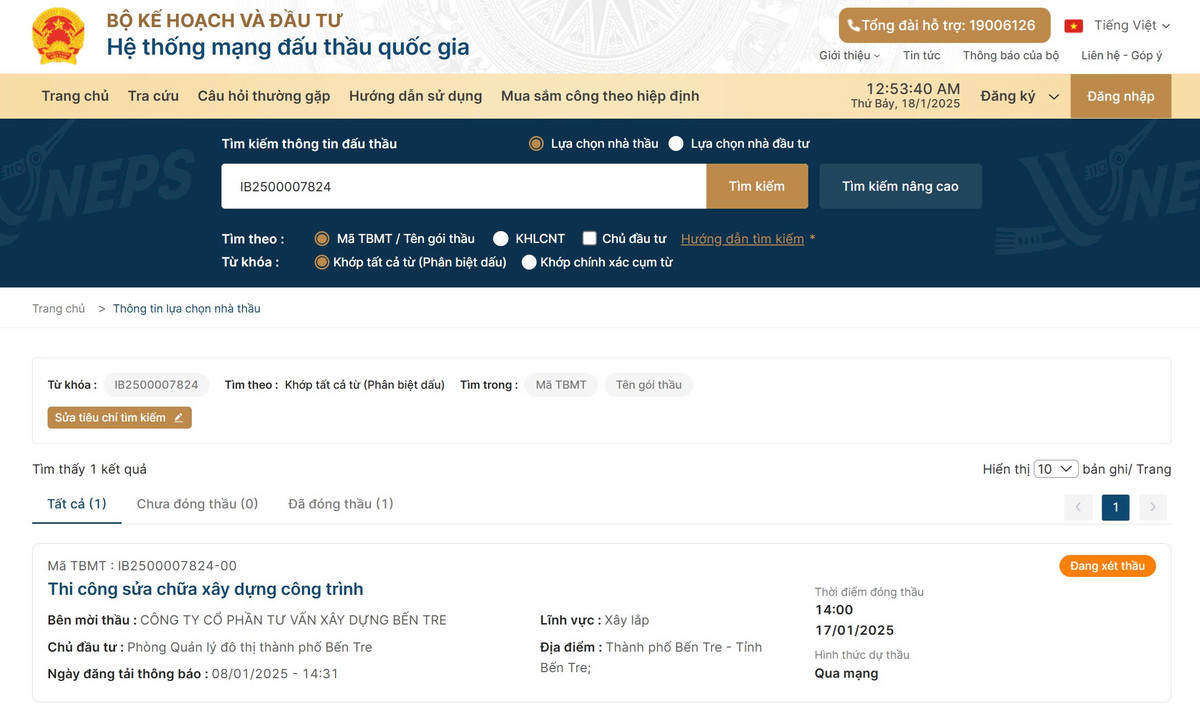The width and height of the screenshot is (1200, 713).
Task: Open the records-per-page dropdown showing 10
Action: (1055, 467)
